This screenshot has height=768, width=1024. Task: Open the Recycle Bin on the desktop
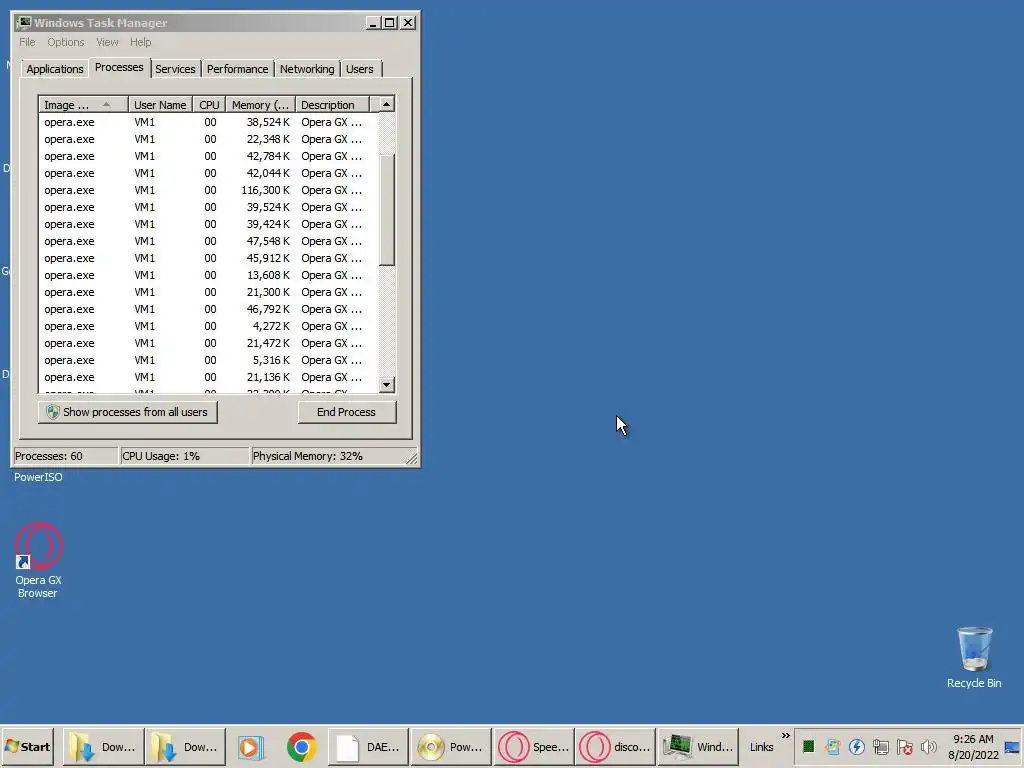point(974,657)
